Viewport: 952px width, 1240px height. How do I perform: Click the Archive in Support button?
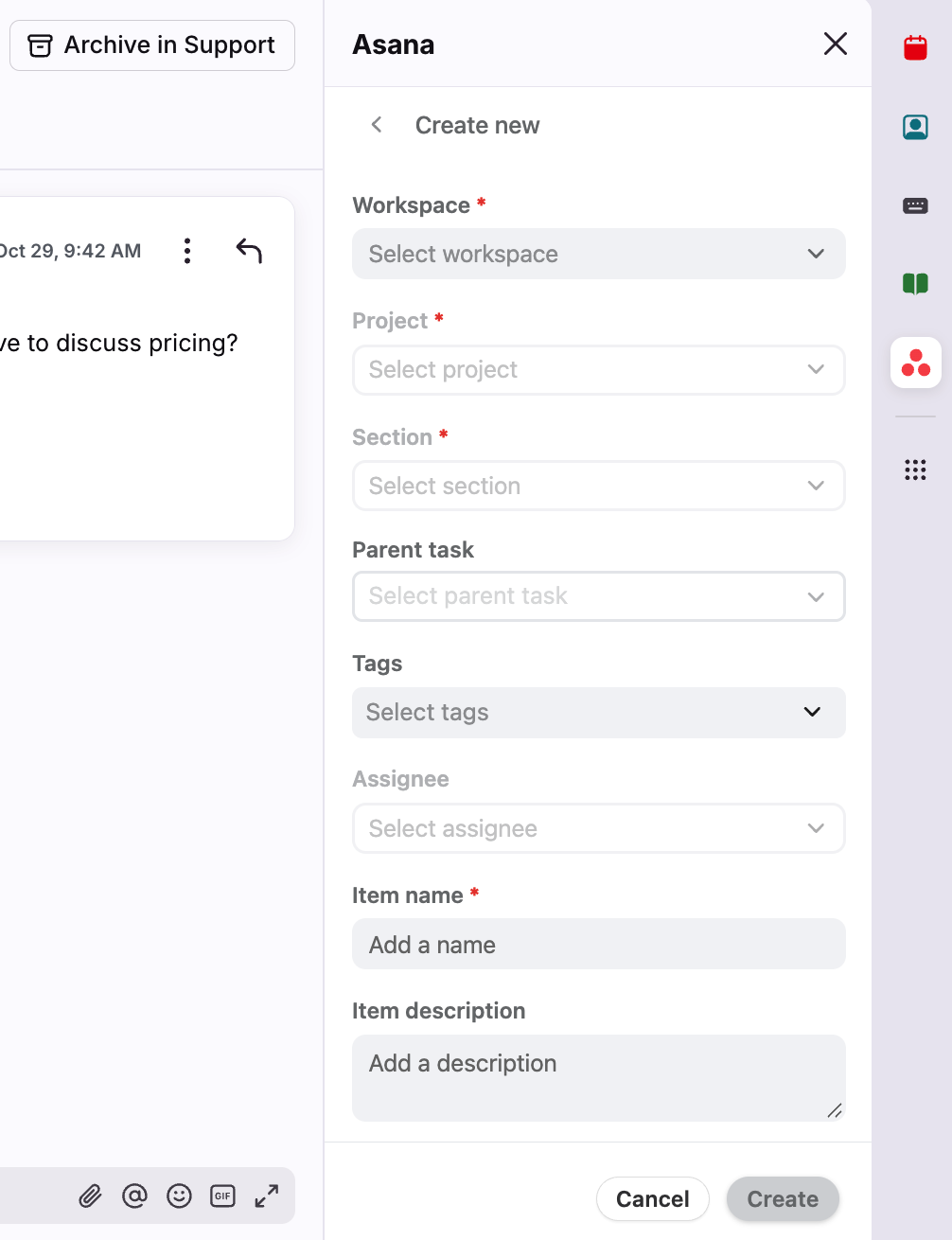pos(152,45)
